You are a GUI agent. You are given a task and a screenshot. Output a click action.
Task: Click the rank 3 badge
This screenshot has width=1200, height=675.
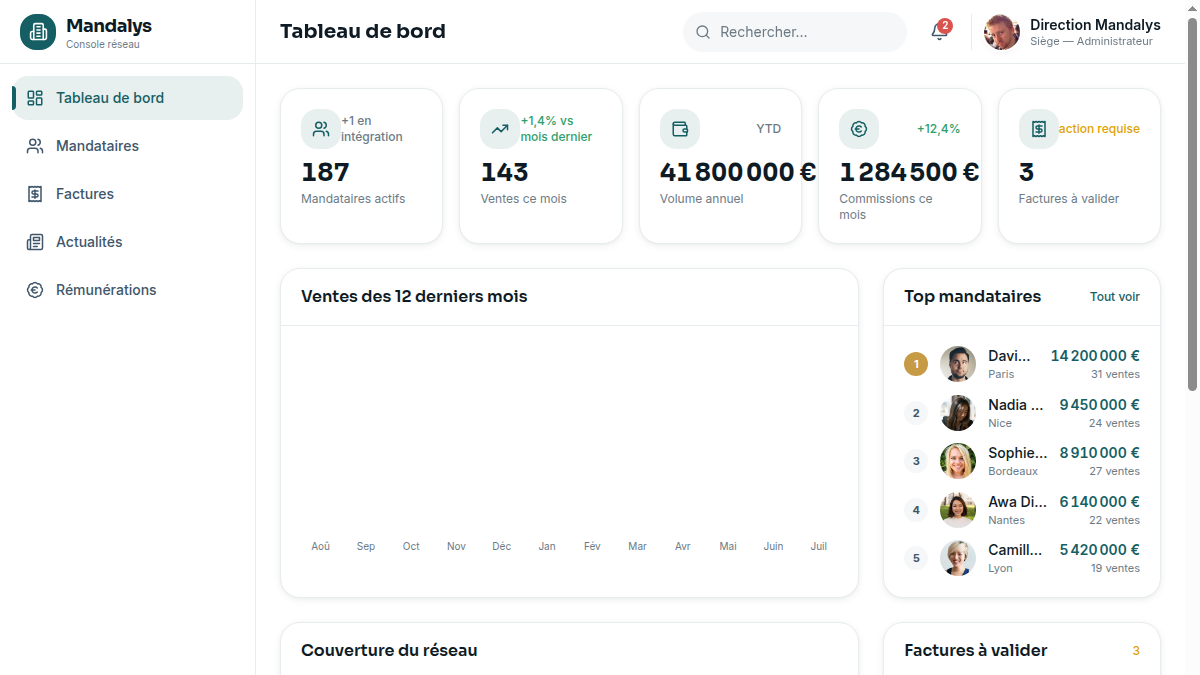(x=916, y=461)
